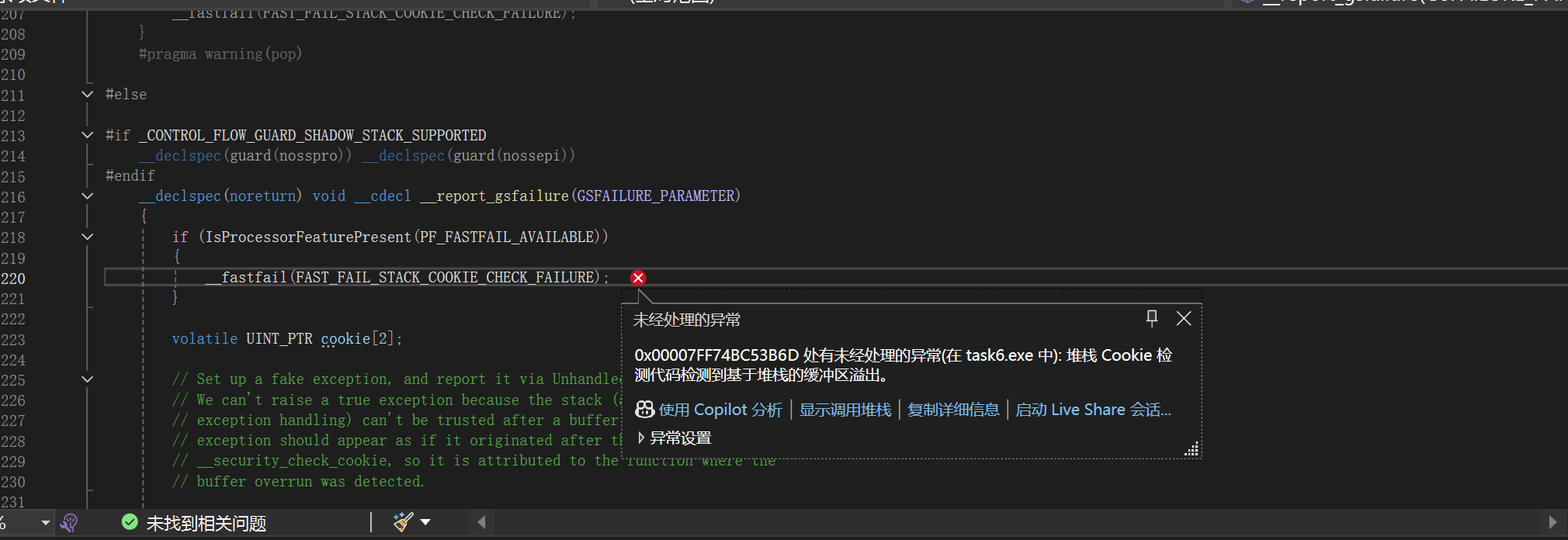The width and height of the screenshot is (1568, 540).
Task: Click #endif on line 215
Action: pyautogui.click(x=130, y=176)
